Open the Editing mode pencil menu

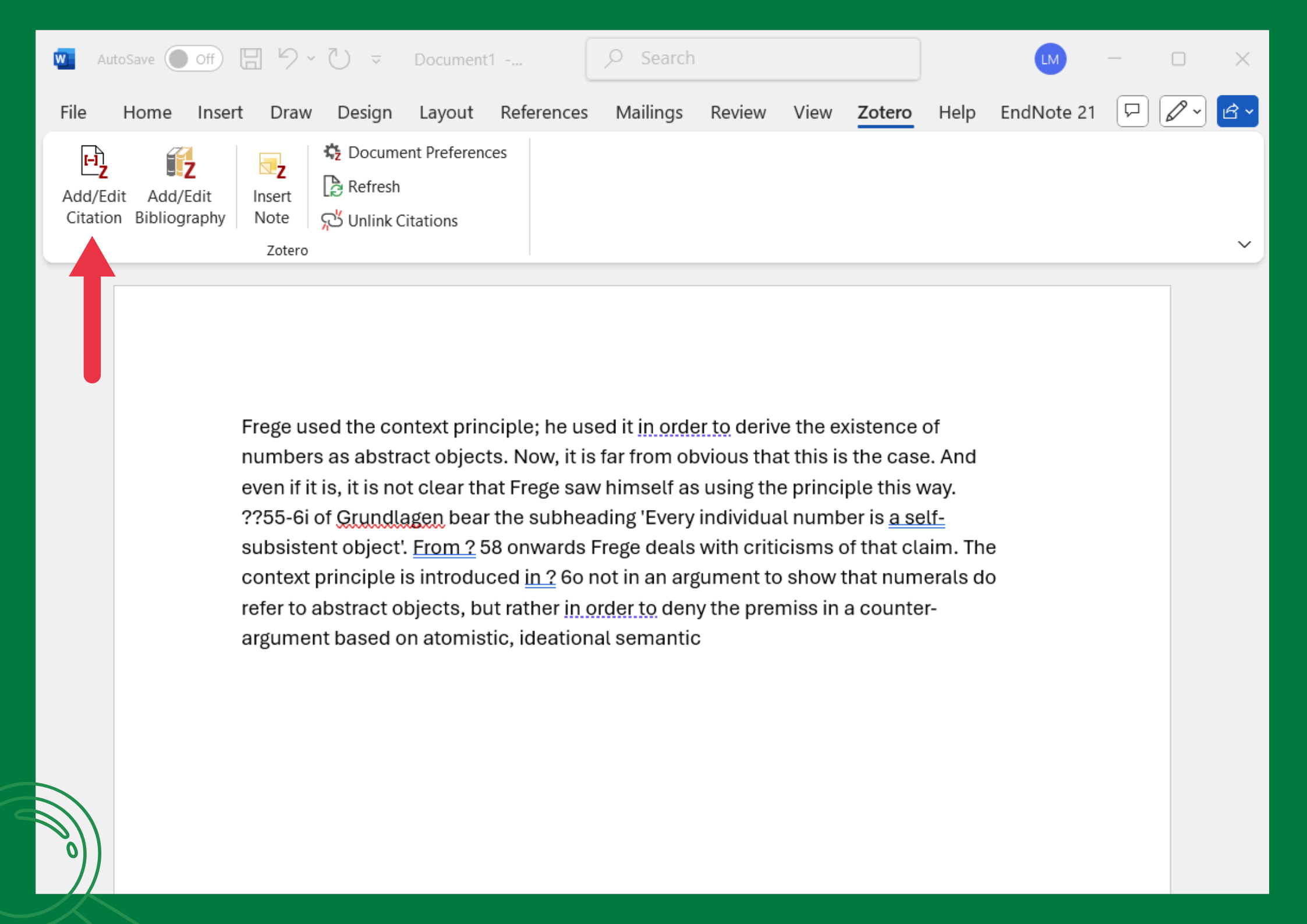tap(1182, 111)
